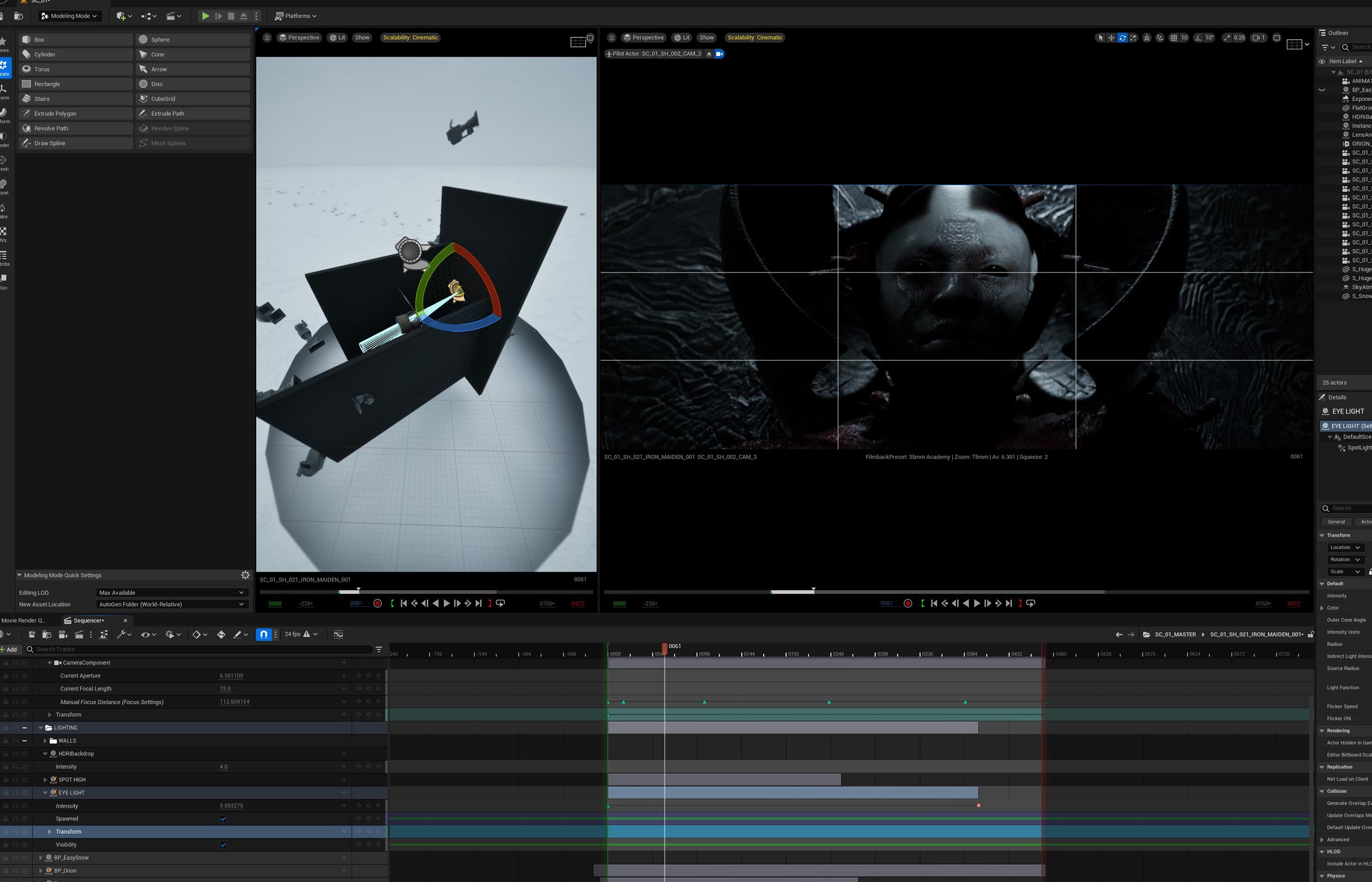Open the 24 fps frame rate dropdown
The image size is (1372, 882).
coord(301,634)
